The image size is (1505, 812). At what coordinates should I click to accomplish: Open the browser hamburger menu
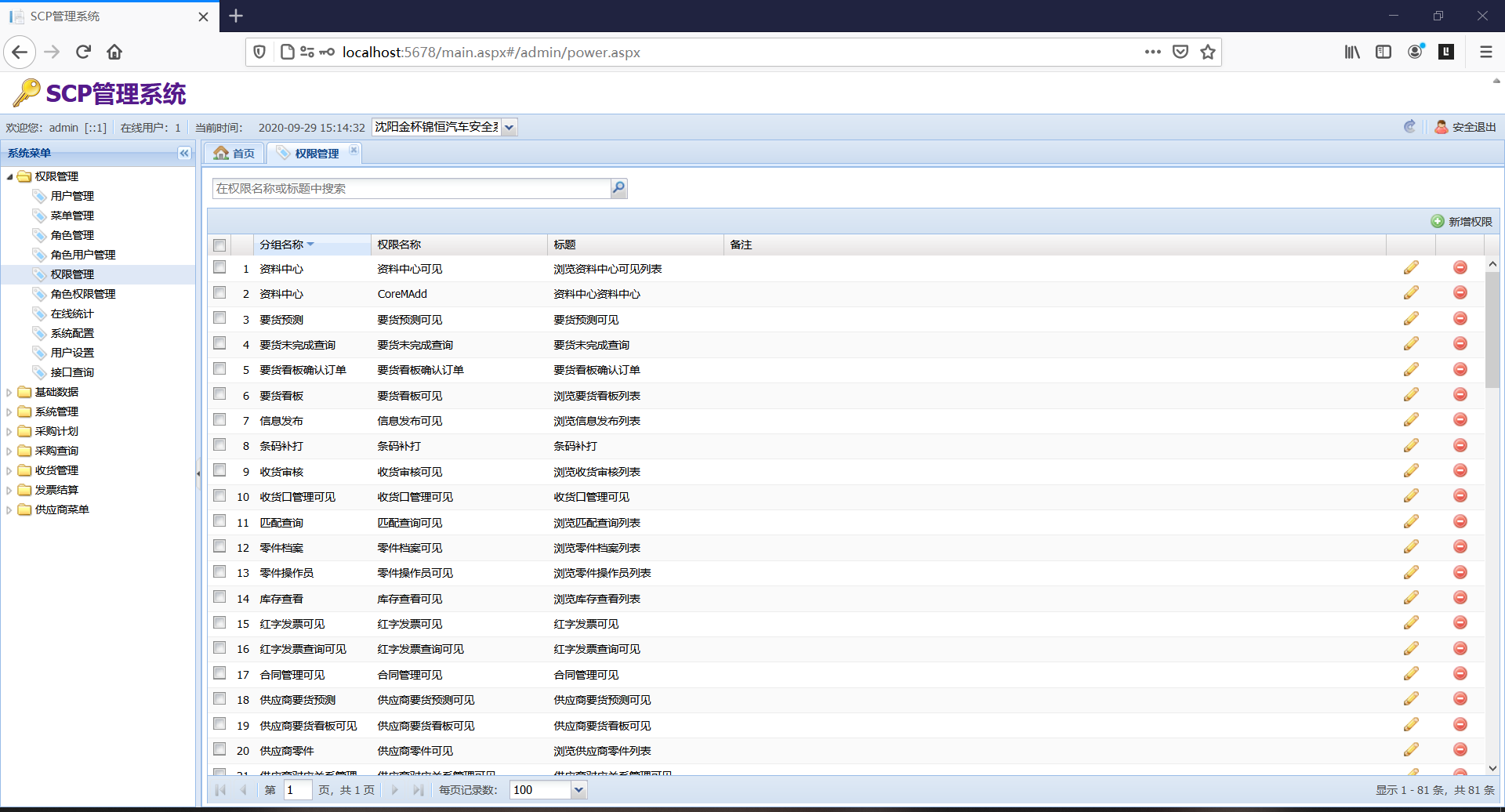1485,52
